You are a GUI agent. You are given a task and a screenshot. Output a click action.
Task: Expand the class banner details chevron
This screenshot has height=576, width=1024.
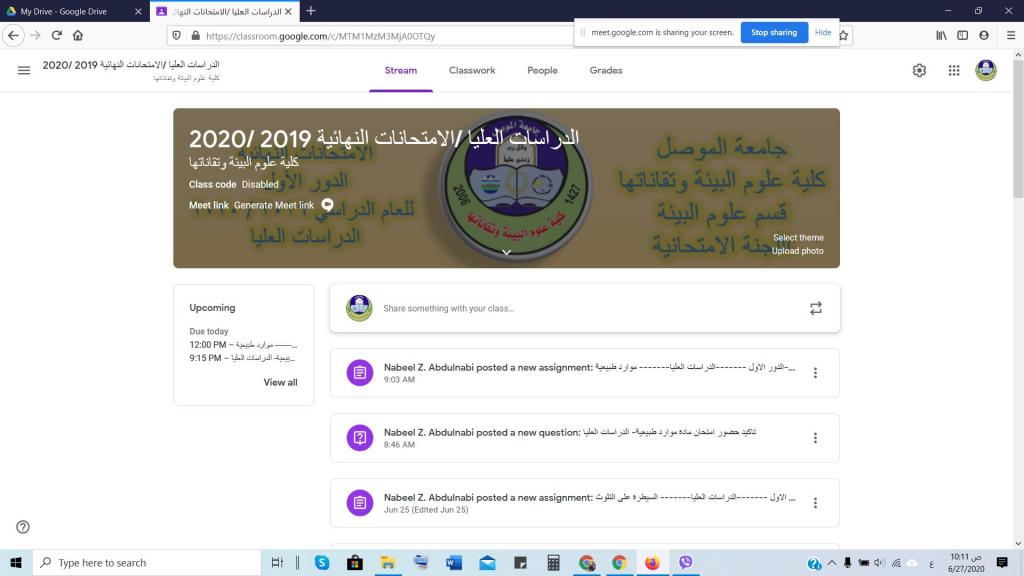point(506,253)
